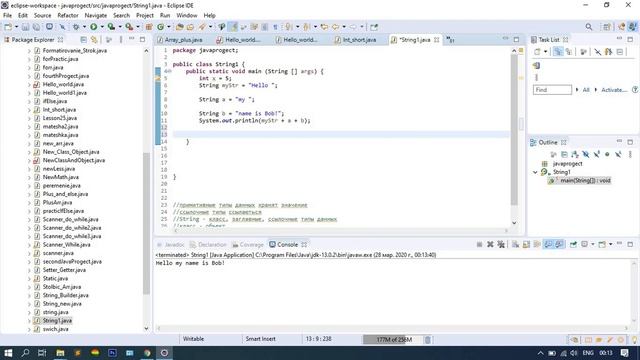The image size is (640, 360).
Task: Click the Remove All Terminated Launches console icon
Action: pyautogui.click(x=501, y=244)
